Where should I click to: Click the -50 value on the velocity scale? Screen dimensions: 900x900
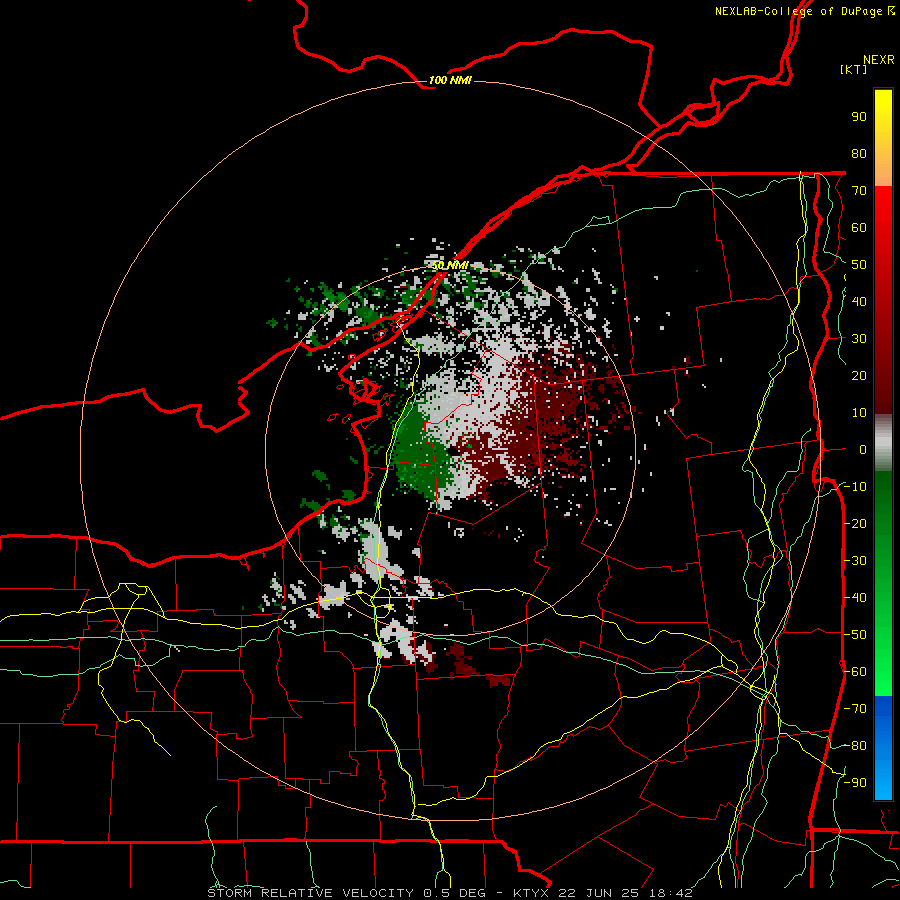tap(855, 635)
